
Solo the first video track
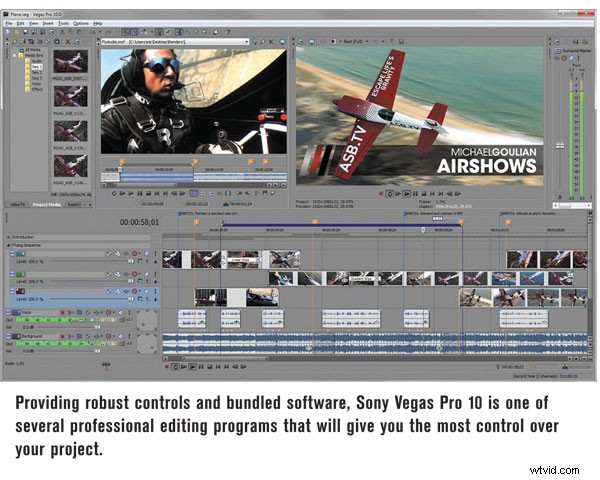pyautogui.click(x=155, y=253)
